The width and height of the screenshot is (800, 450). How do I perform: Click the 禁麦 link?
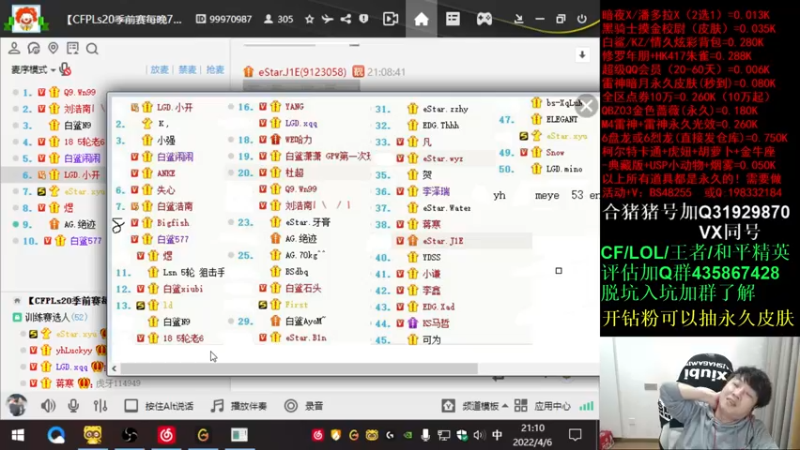click(x=187, y=69)
